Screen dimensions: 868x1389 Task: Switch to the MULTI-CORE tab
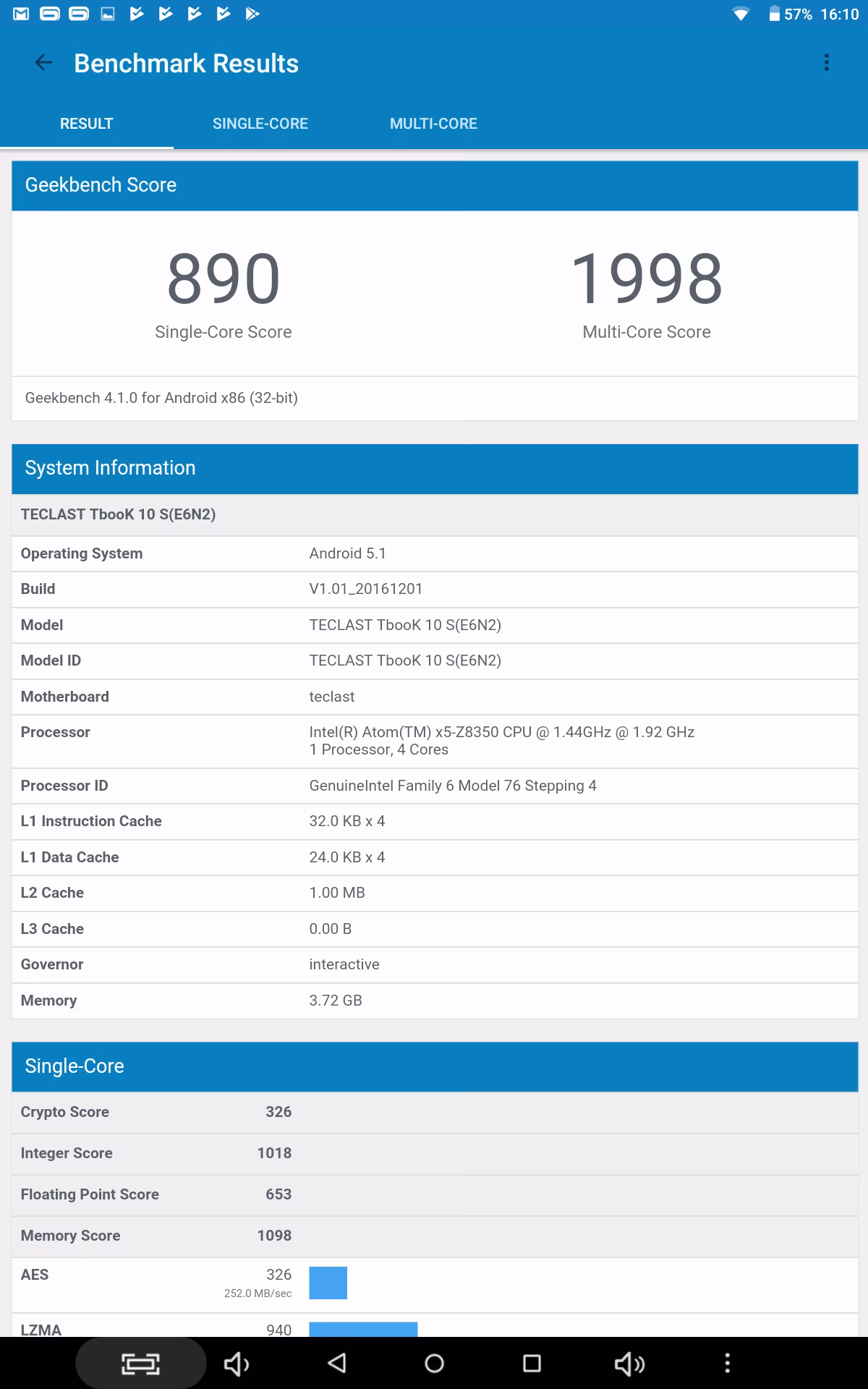pos(433,124)
